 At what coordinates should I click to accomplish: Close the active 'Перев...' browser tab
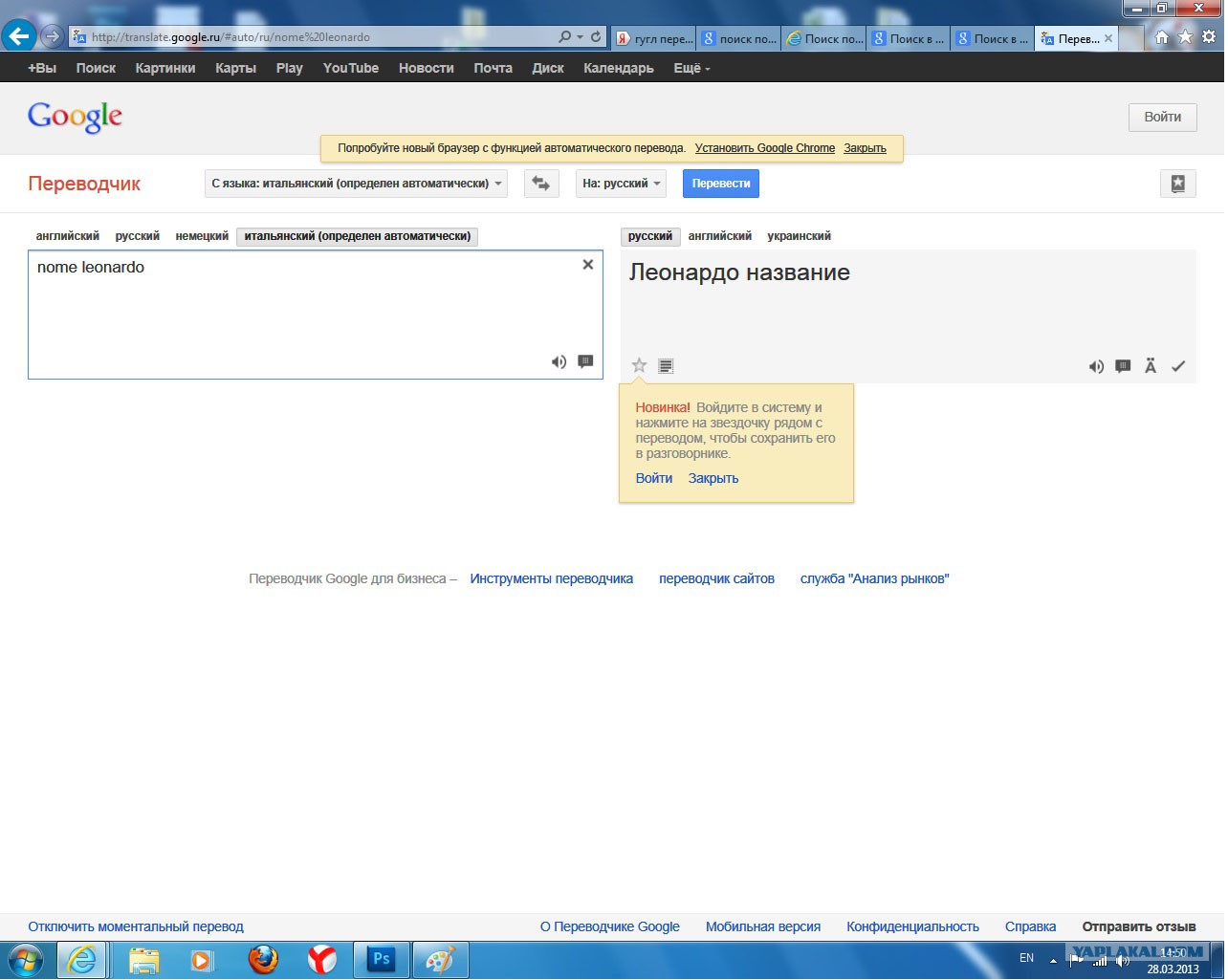(x=1108, y=38)
